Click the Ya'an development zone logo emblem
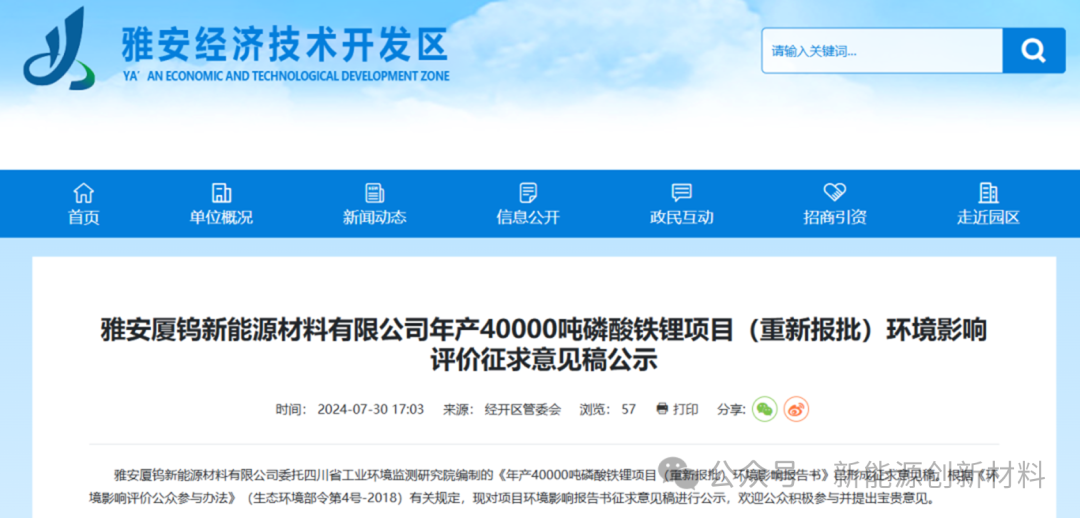1080x518 pixels. click(x=59, y=50)
